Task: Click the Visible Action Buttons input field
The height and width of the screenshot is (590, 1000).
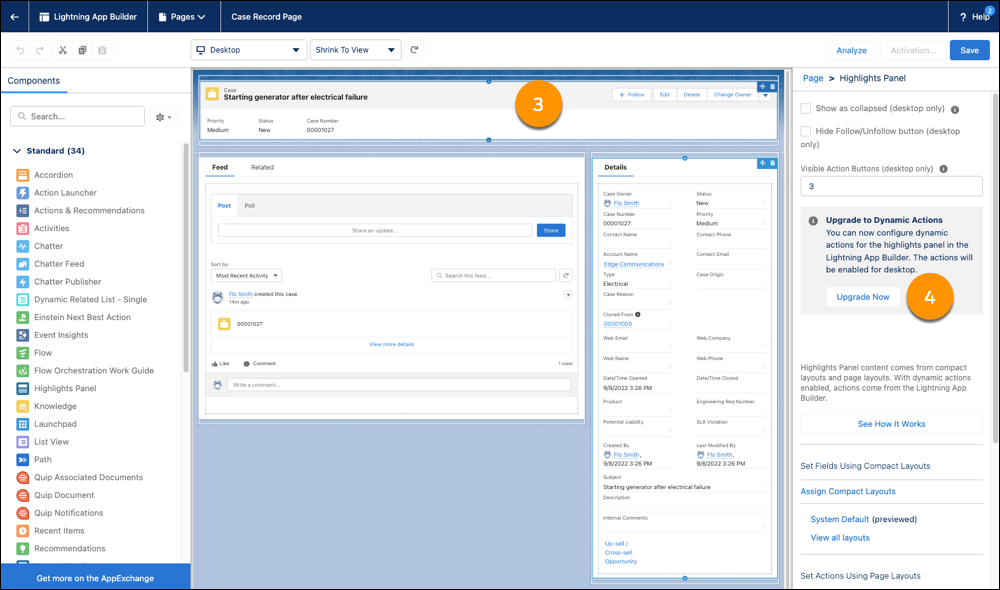Action: [890, 186]
